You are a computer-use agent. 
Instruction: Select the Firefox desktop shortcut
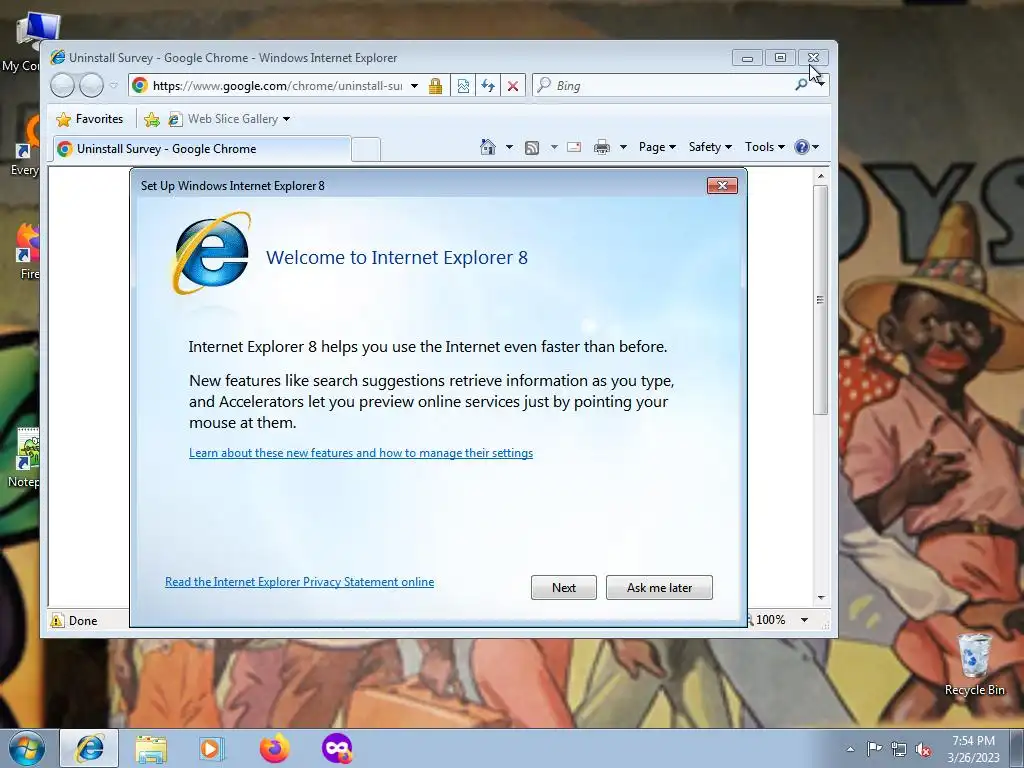tap(27, 251)
